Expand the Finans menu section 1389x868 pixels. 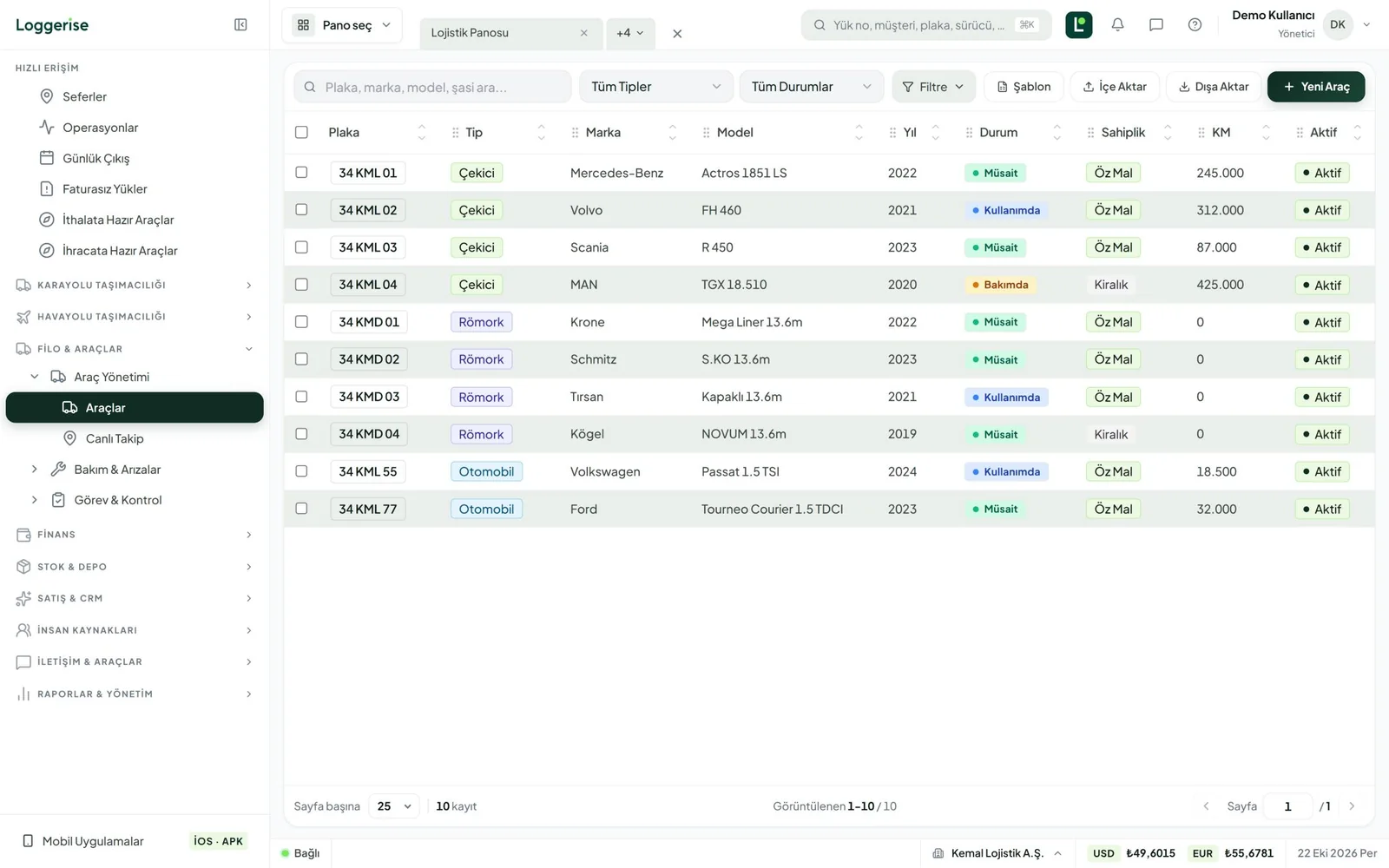135,535
